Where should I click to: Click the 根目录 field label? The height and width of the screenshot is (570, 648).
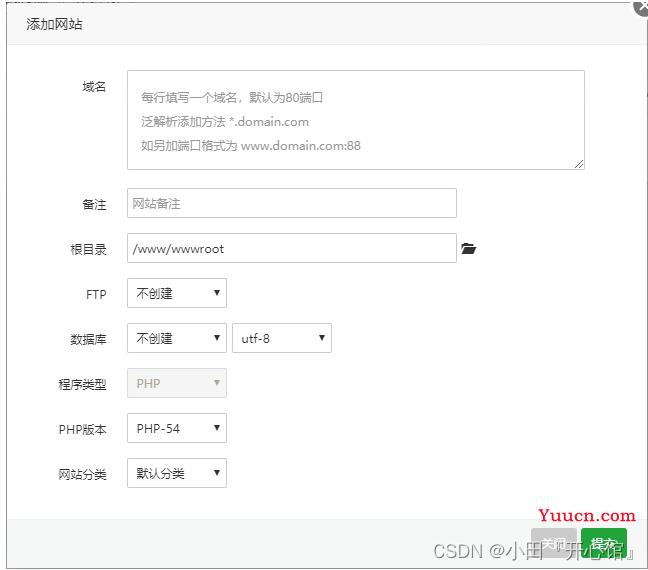[x=88, y=250]
